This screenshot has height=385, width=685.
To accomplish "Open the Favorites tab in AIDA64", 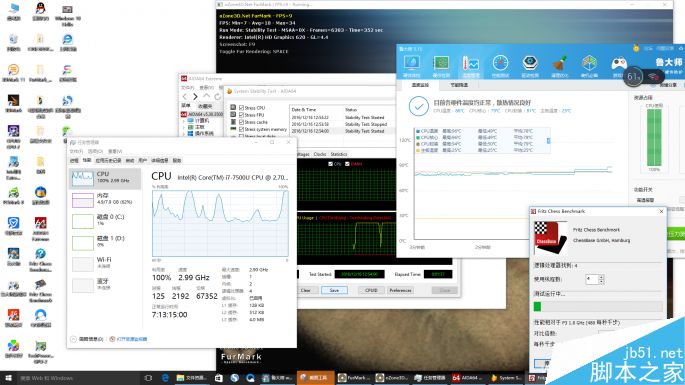I will click(x=205, y=106).
